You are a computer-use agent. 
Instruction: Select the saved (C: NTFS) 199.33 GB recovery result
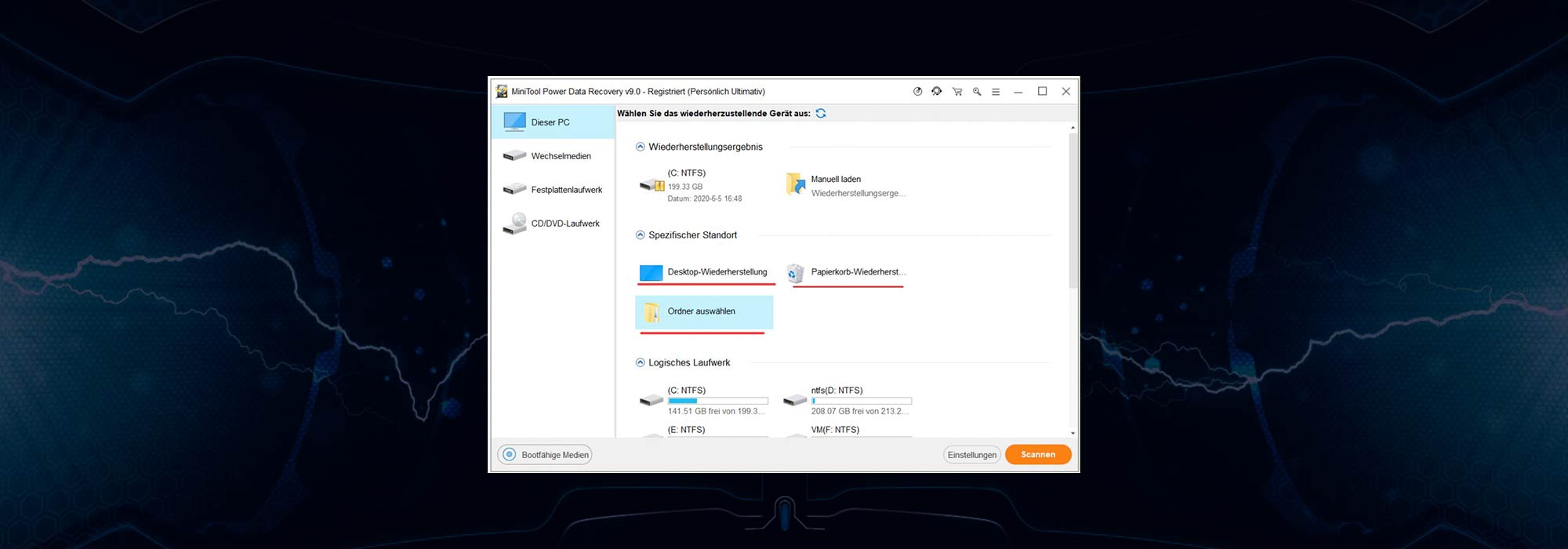point(703,186)
